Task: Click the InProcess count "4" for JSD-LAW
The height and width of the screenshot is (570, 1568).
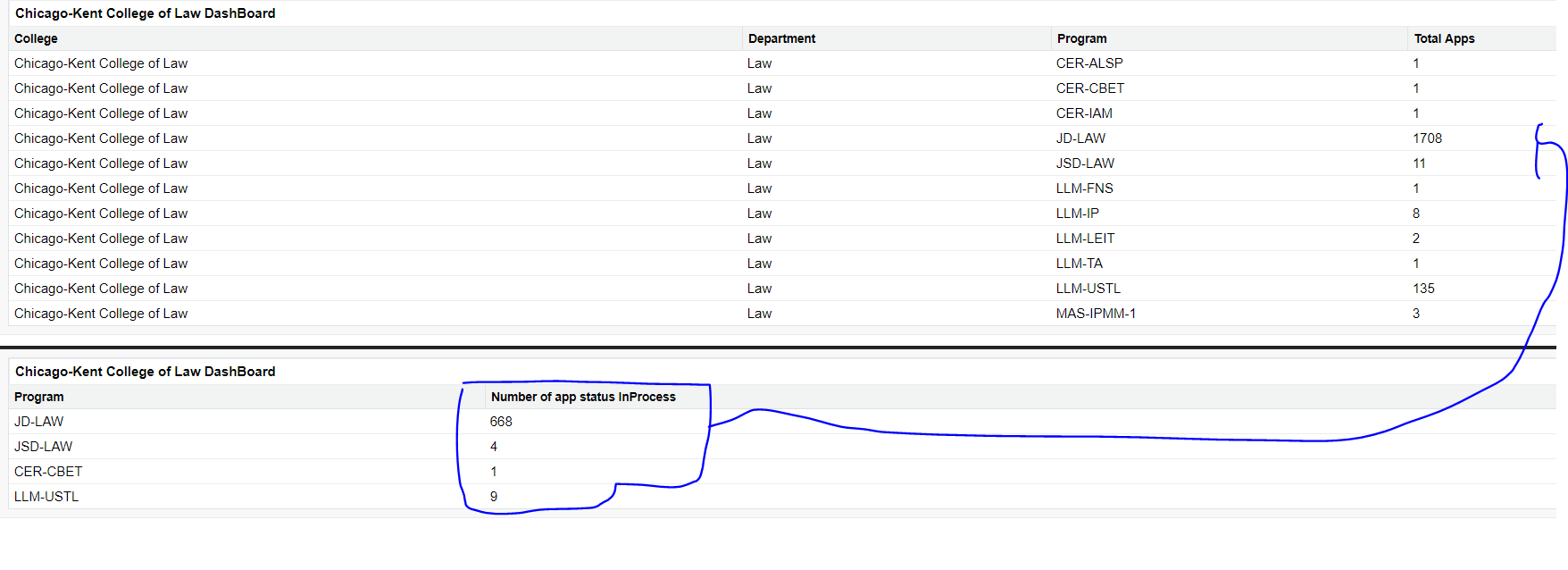Action: point(494,447)
